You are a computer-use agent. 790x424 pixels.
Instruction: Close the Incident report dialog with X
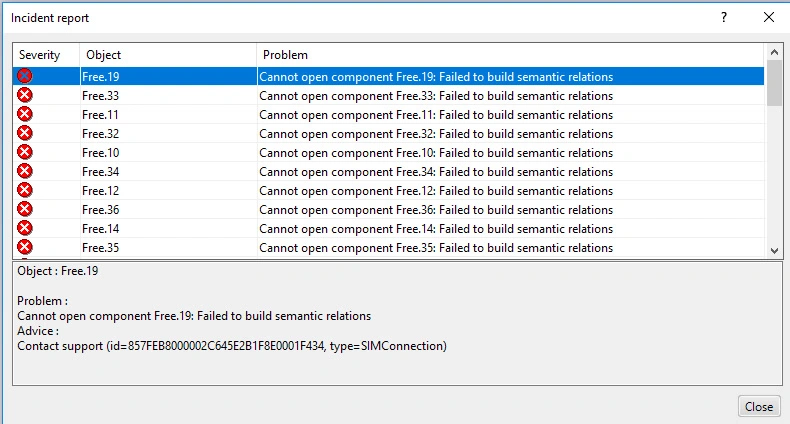click(768, 18)
